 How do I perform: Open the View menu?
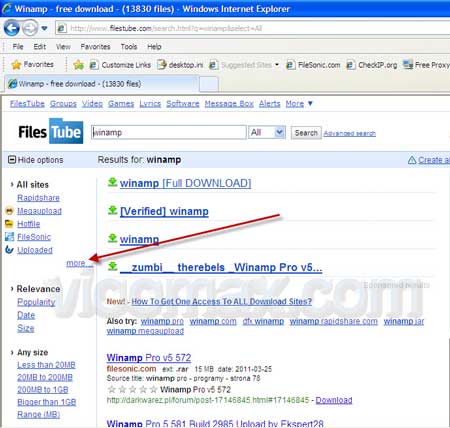tap(63, 47)
